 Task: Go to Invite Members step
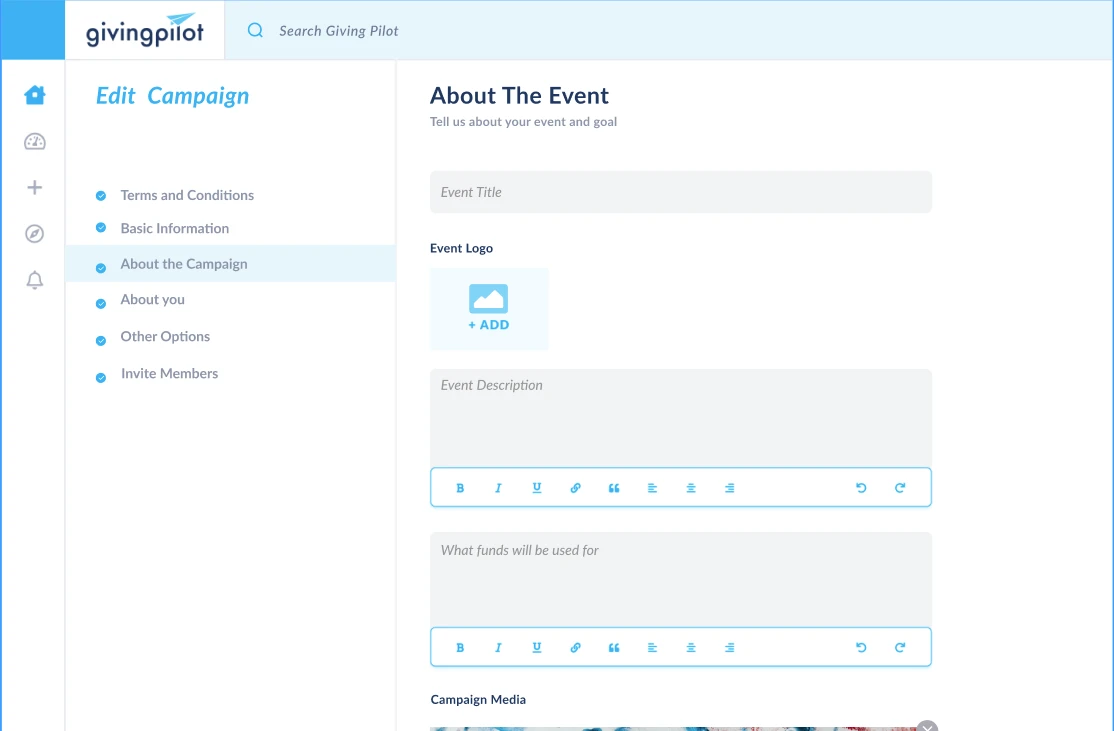point(169,374)
